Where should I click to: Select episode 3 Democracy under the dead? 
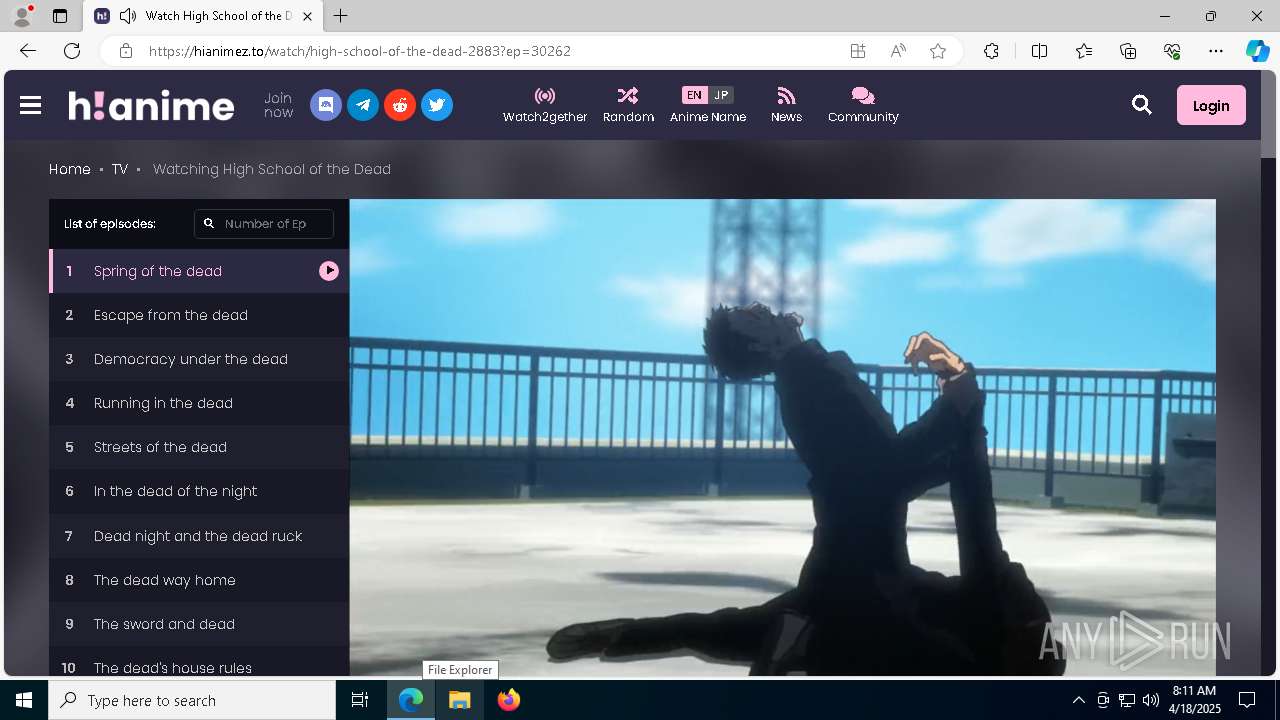click(x=199, y=359)
